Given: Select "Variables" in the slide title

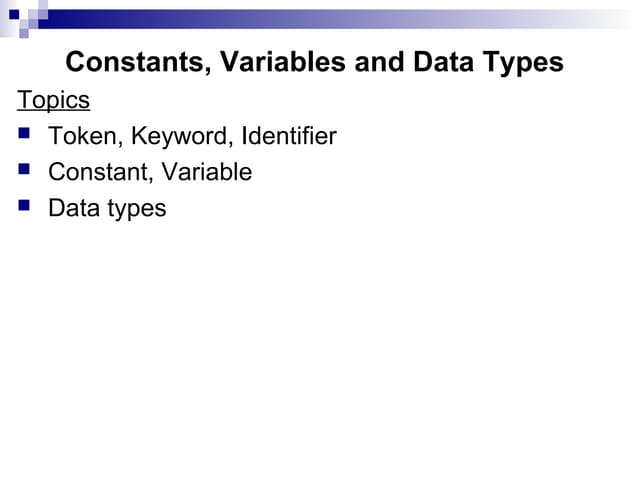Looking at the screenshot, I should [278, 63].
